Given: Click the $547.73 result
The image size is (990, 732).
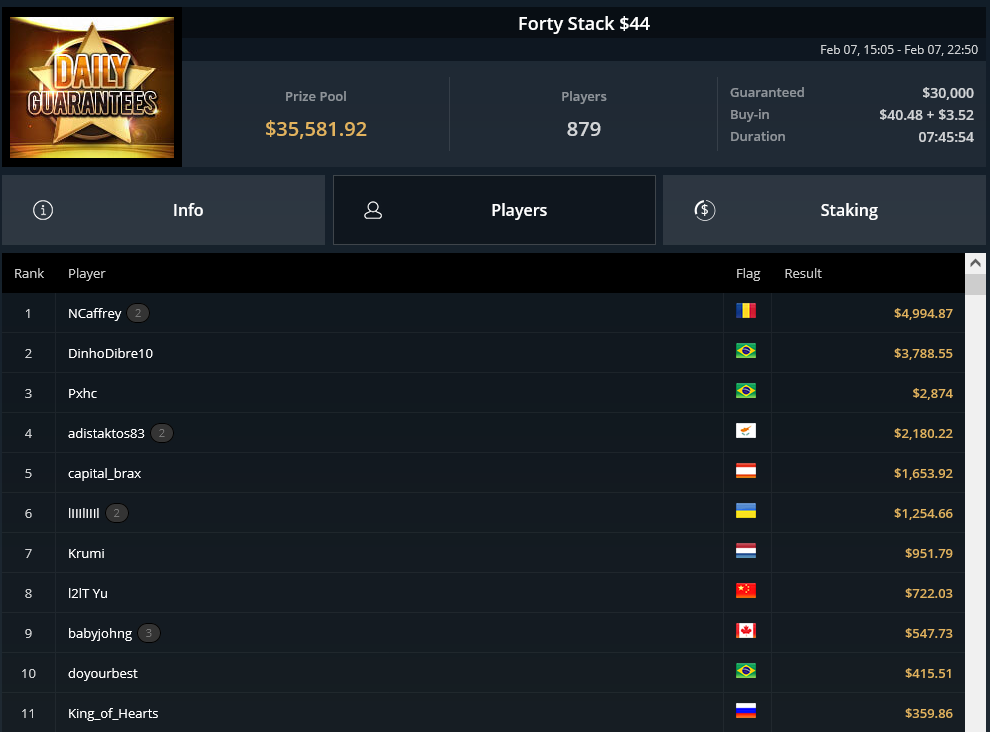Looking at the screenshot, I should [x=929, y=633].
